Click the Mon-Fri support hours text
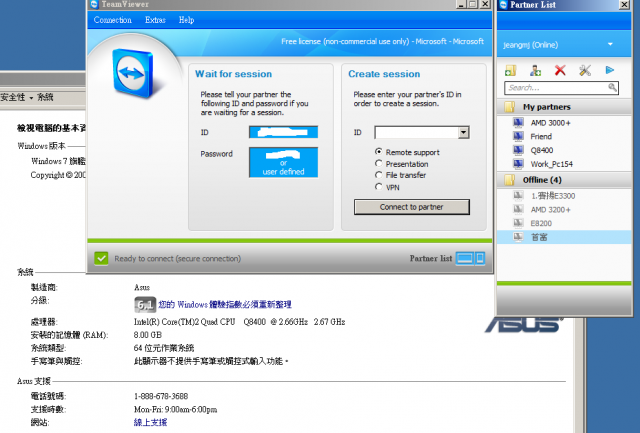The image size is (640, 433). (176, 409)
